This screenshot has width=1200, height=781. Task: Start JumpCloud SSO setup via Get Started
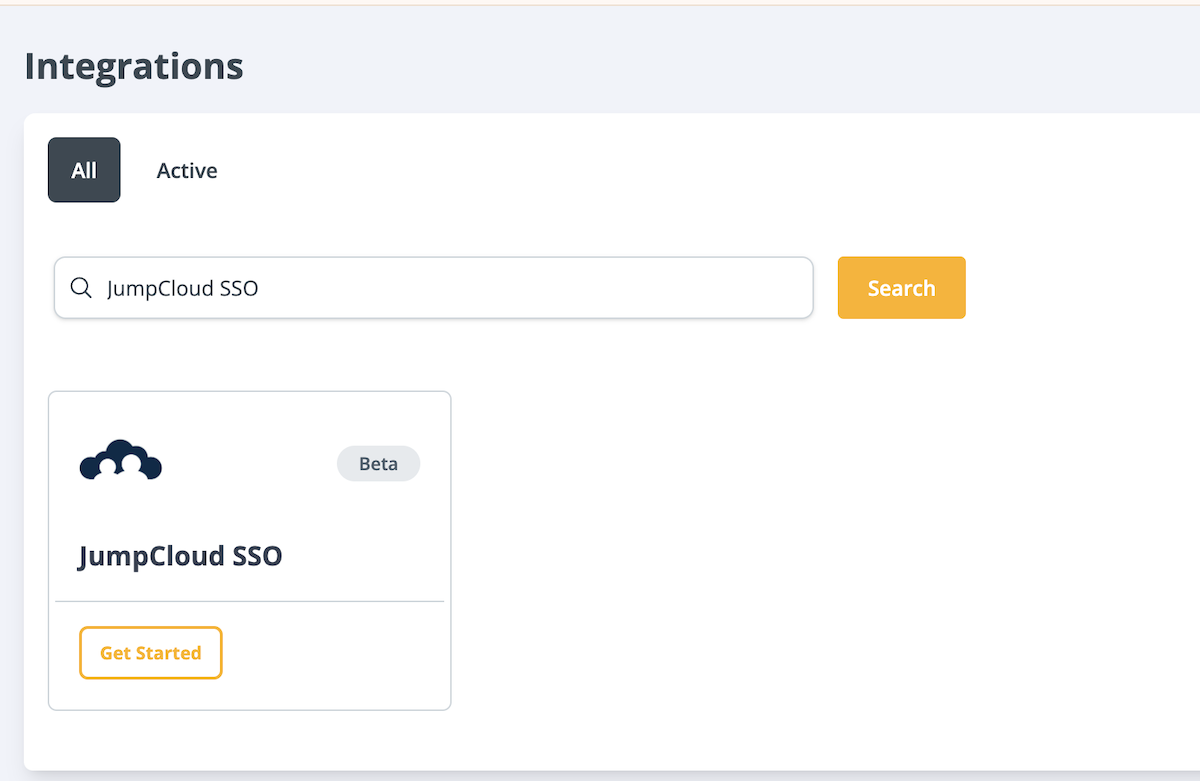pos(150,653)
